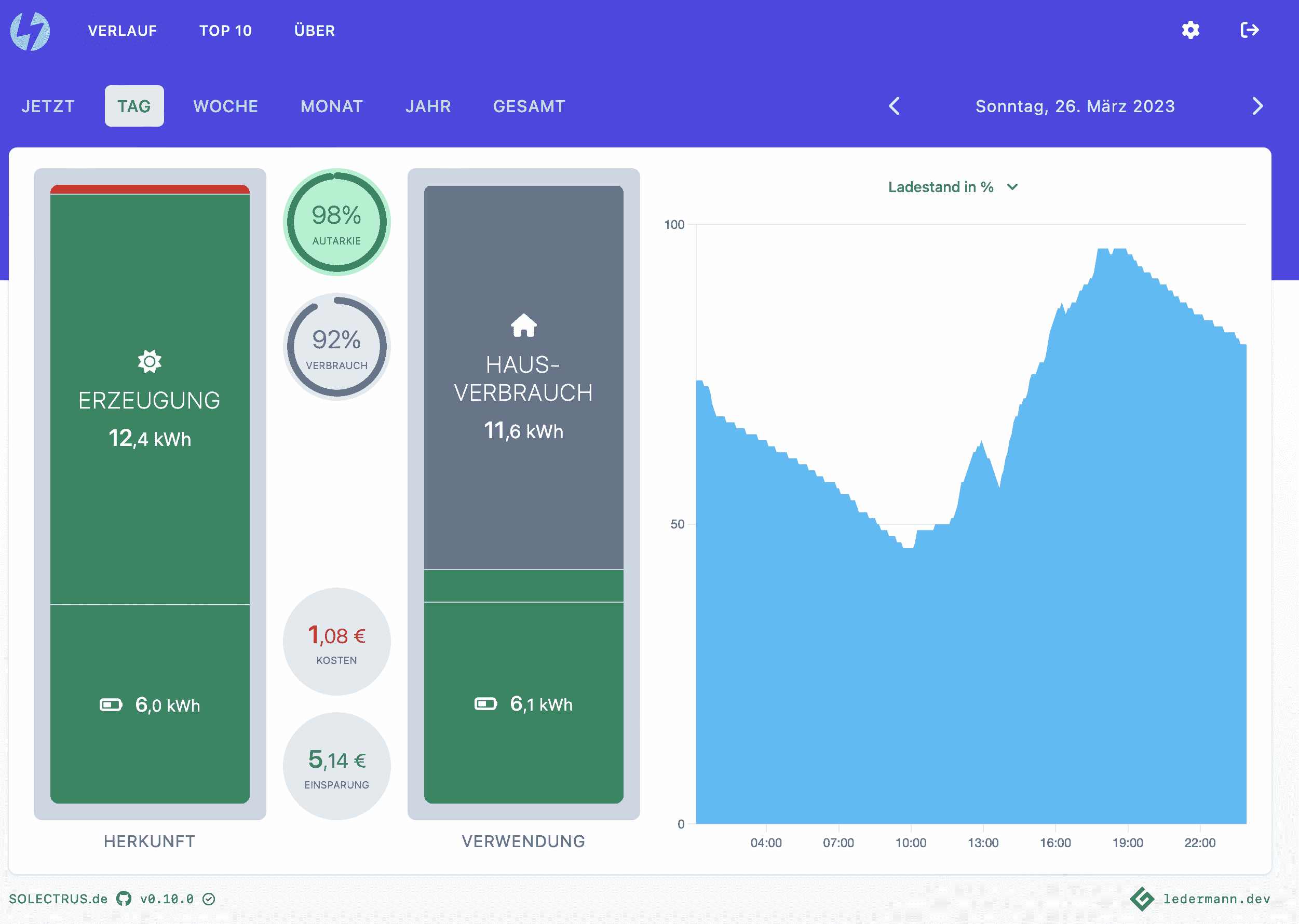Open settings via gear icon

click(x=1190, y=30)
